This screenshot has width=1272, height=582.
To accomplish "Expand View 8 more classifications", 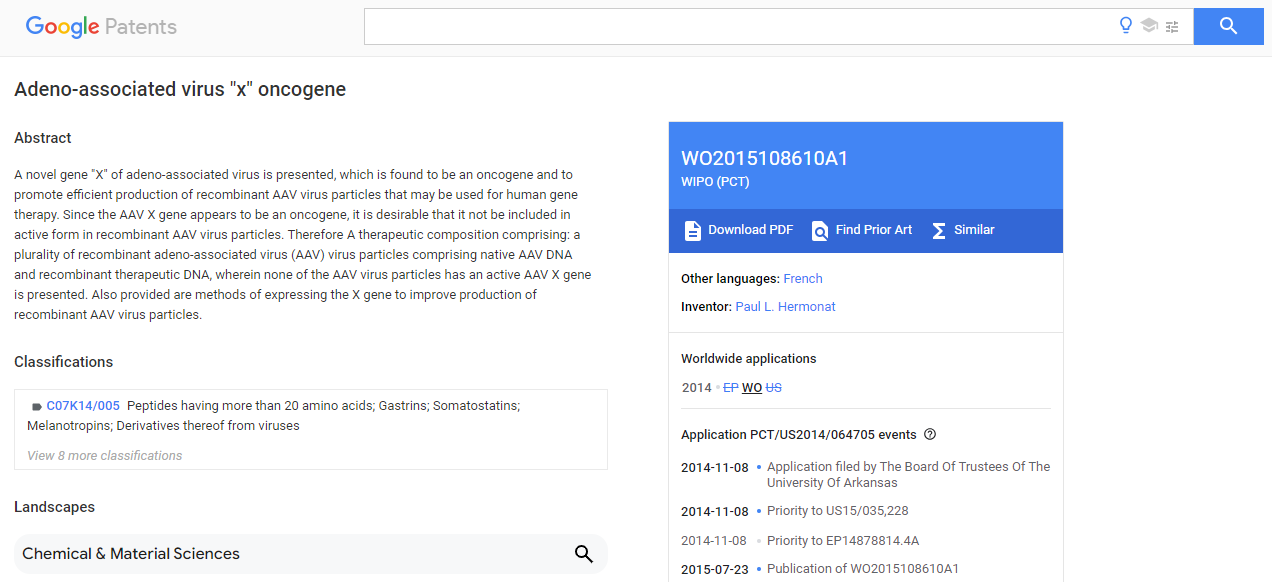I will point(105,456).
